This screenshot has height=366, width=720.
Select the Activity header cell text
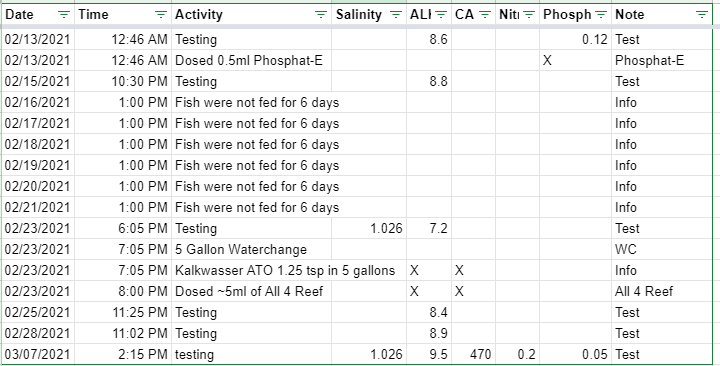198,15
